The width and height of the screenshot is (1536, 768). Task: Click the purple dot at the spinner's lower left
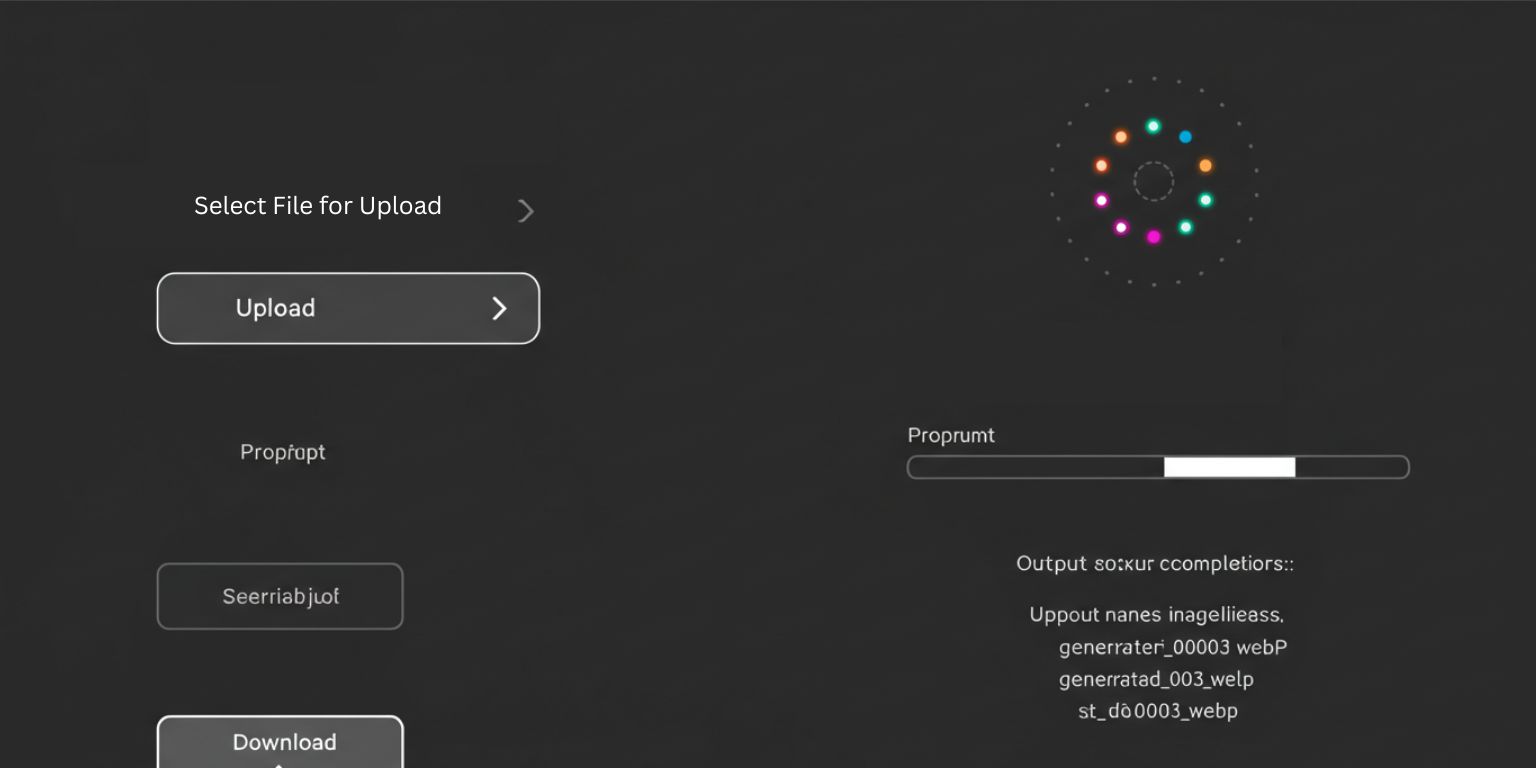tap(1122, 227)
